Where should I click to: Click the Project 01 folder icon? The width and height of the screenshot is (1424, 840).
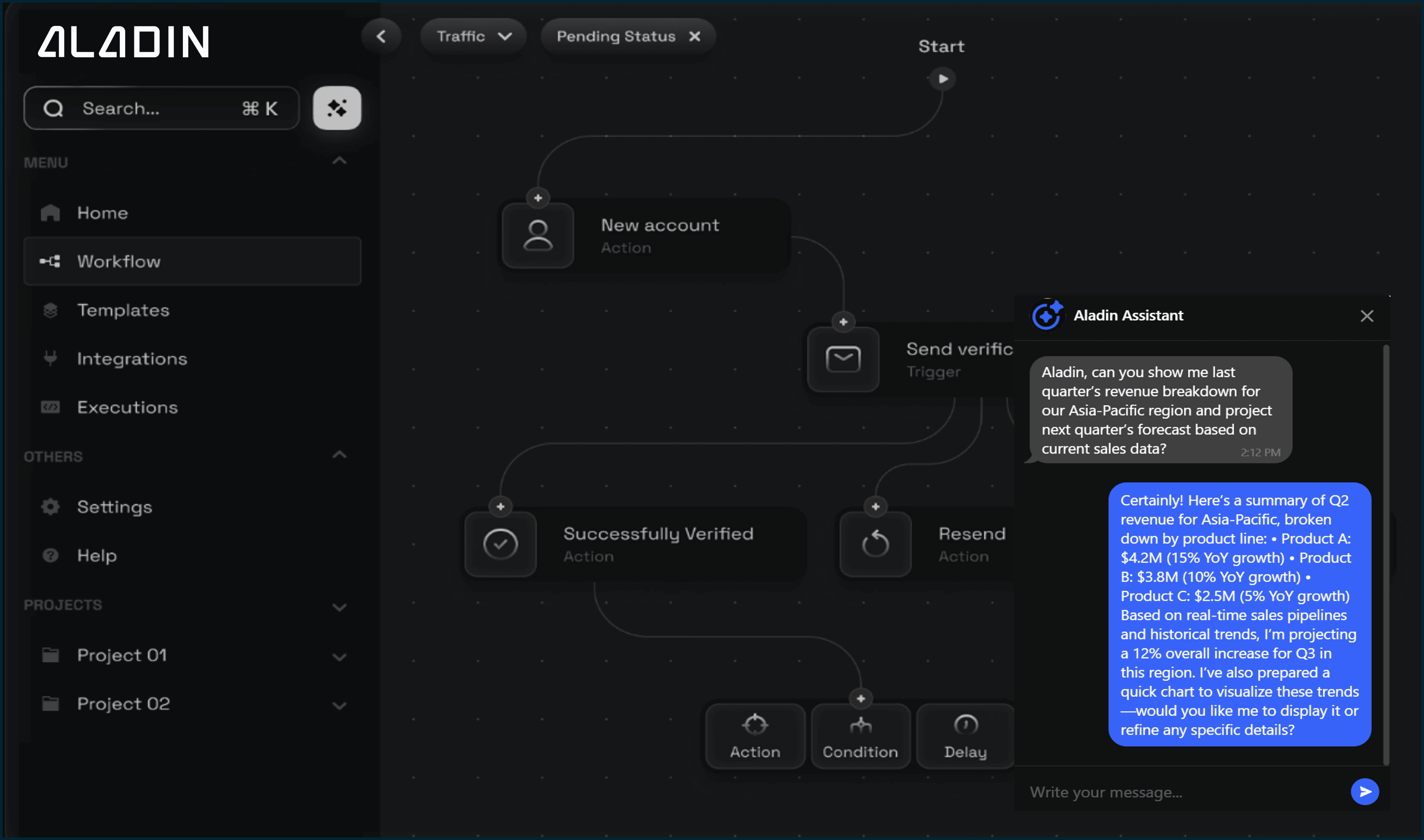coord(50,655)
